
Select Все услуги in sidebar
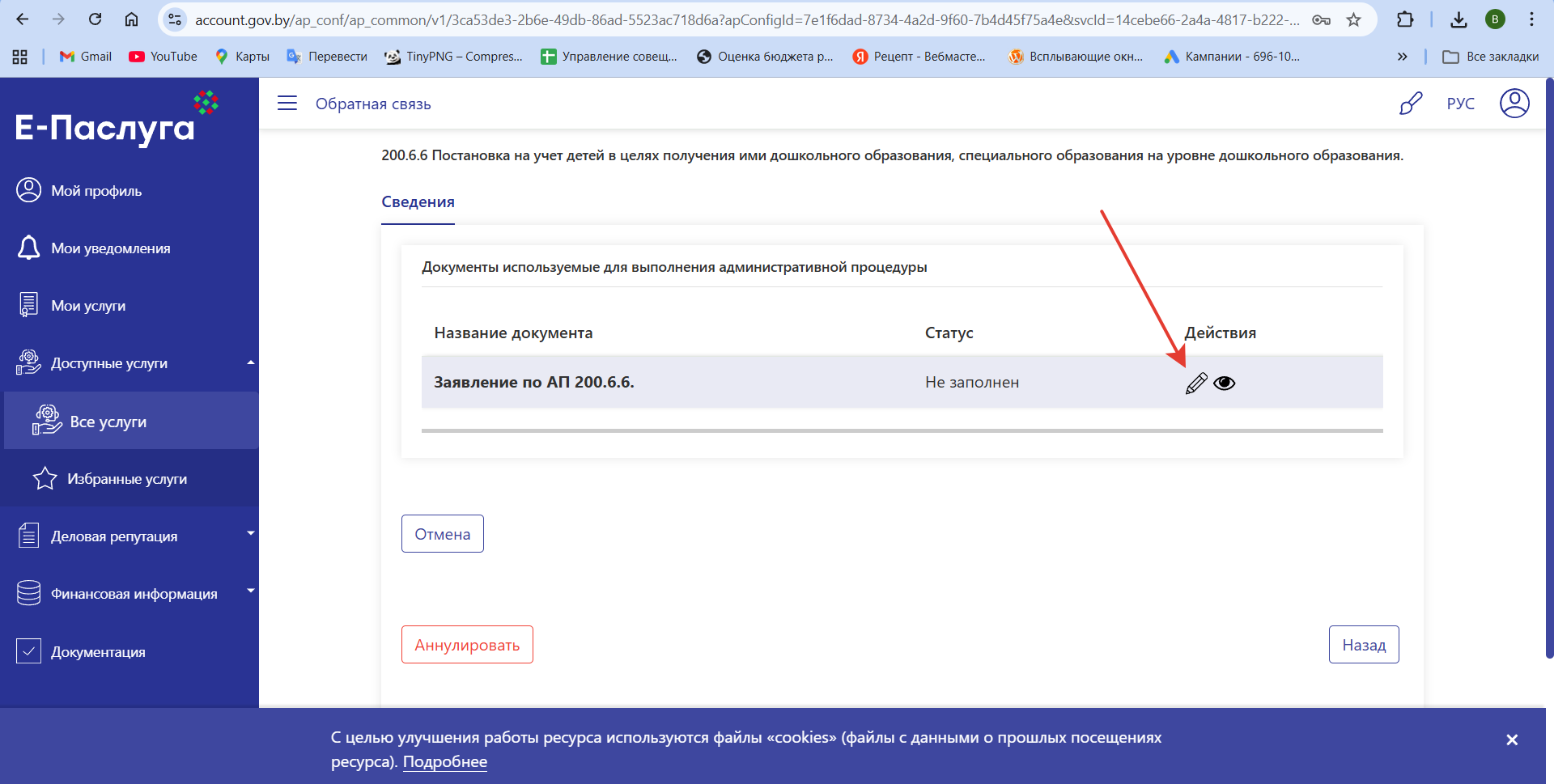point(131,421)
